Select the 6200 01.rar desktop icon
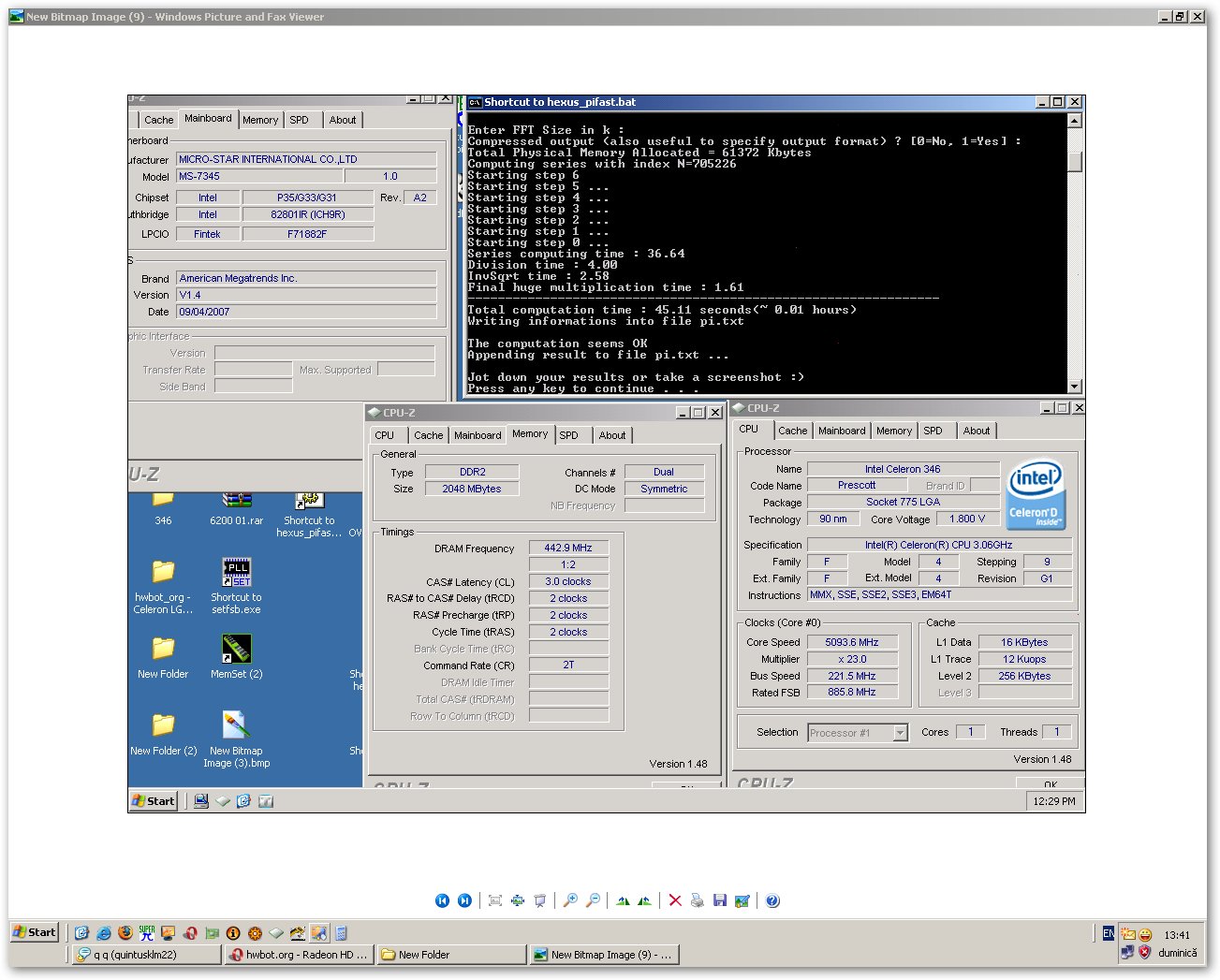 point(237,509)
